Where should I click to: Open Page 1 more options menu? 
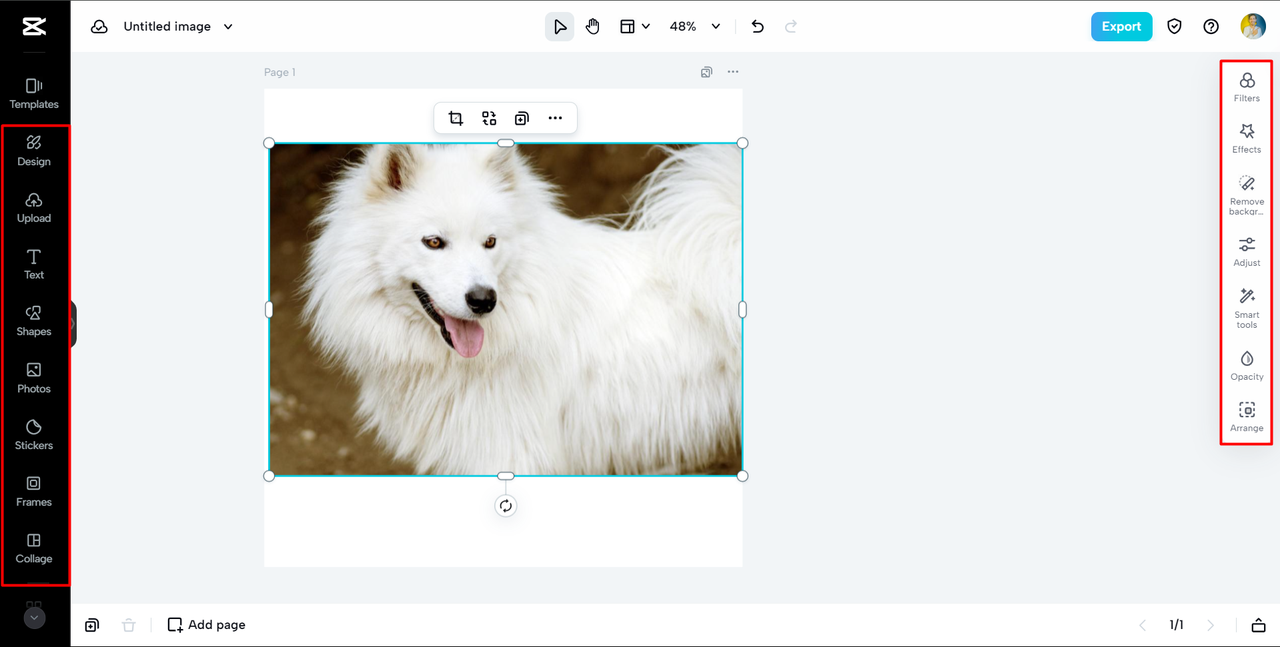tap(733, 72)
